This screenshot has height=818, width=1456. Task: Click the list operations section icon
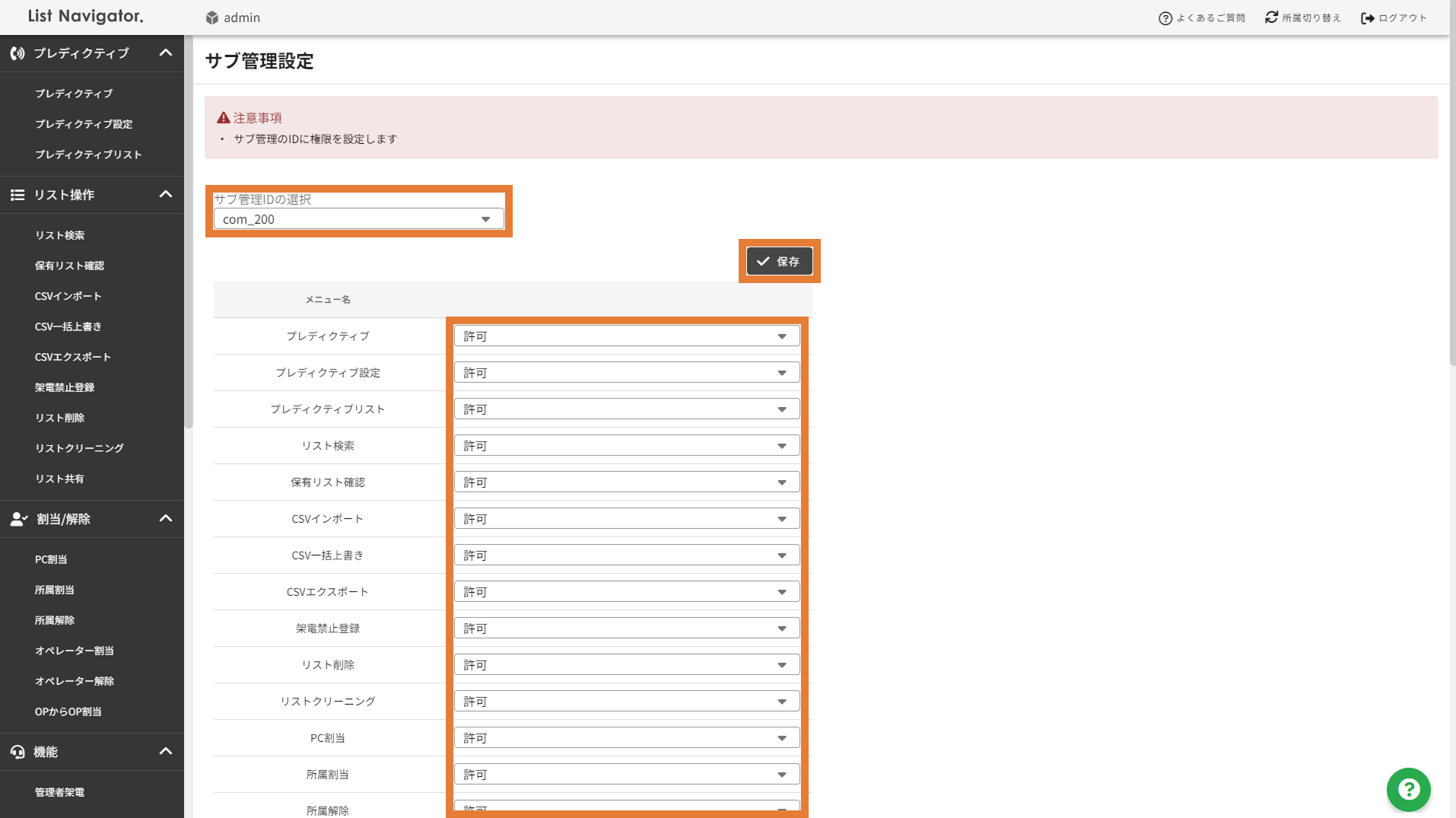pyautogui.click(x=17, y=195)
